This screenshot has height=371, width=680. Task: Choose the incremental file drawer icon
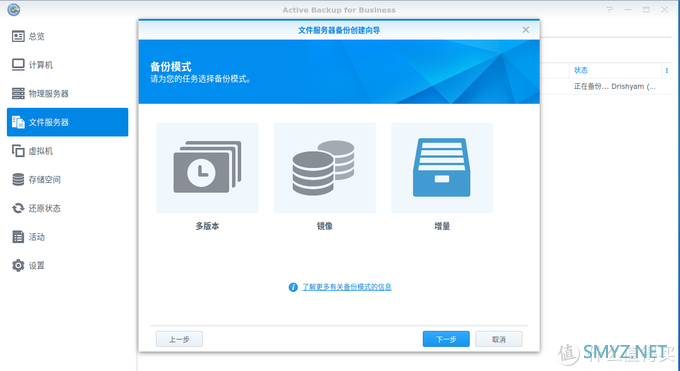tap(442, 167)
